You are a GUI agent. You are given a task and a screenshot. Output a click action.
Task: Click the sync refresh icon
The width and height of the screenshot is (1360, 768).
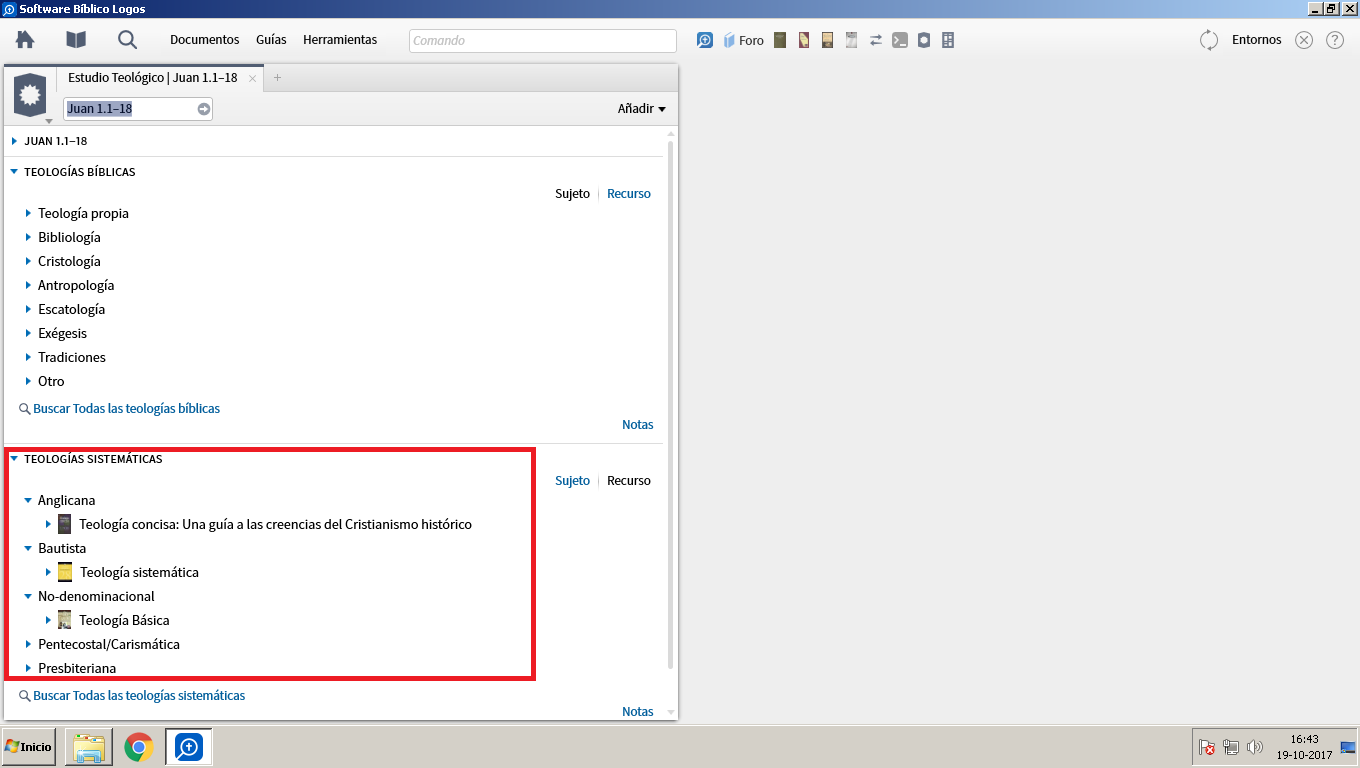click(x=1209, y=40)
